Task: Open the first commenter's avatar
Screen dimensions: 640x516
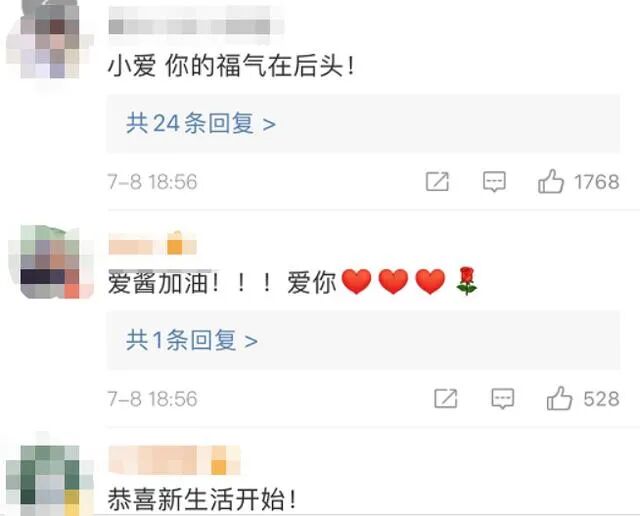Action: [x=47, y=41]
